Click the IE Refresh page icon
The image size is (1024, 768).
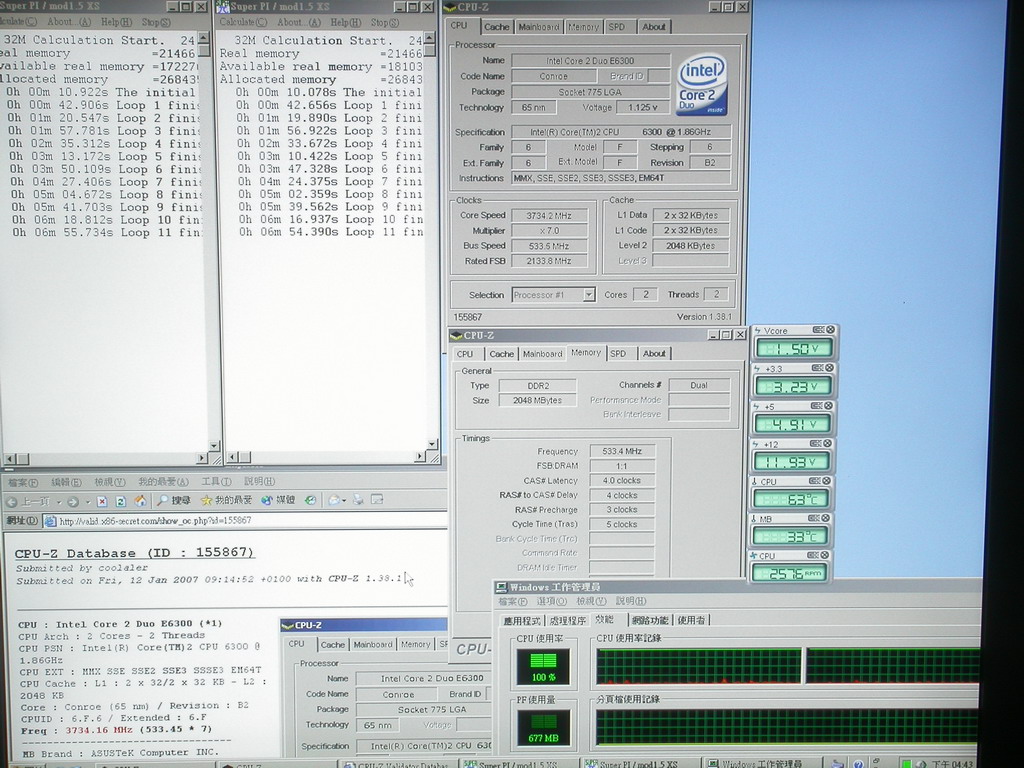[121, 502]
